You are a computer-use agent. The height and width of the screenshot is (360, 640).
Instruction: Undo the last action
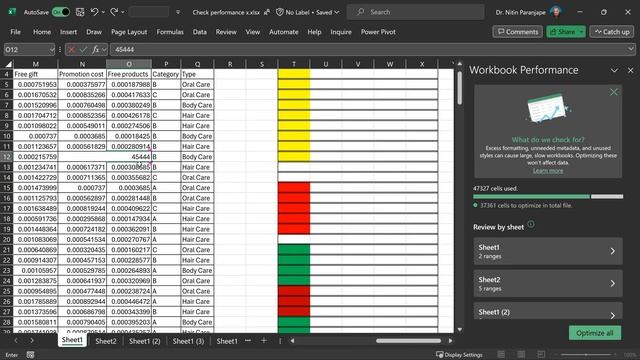click(94, 12)
